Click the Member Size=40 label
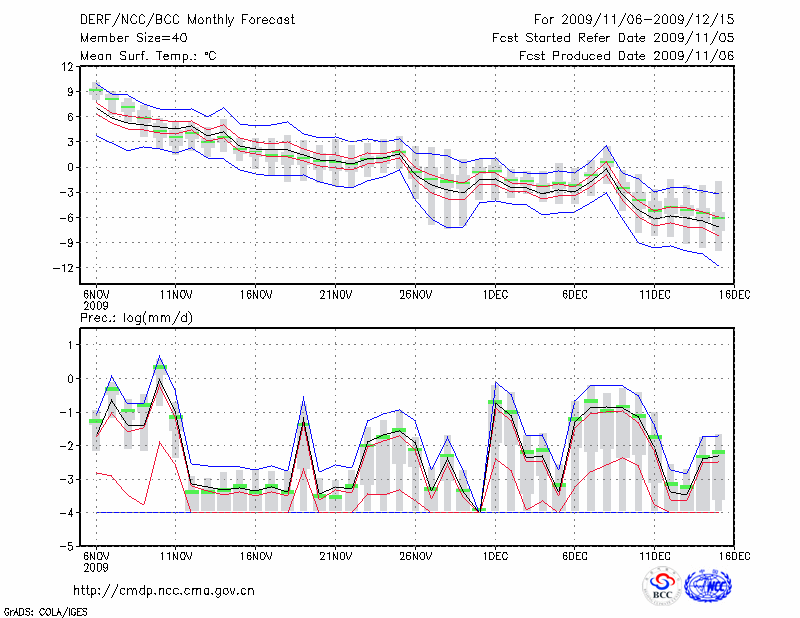This screenshot has height=618, width=800. [126, 38]
